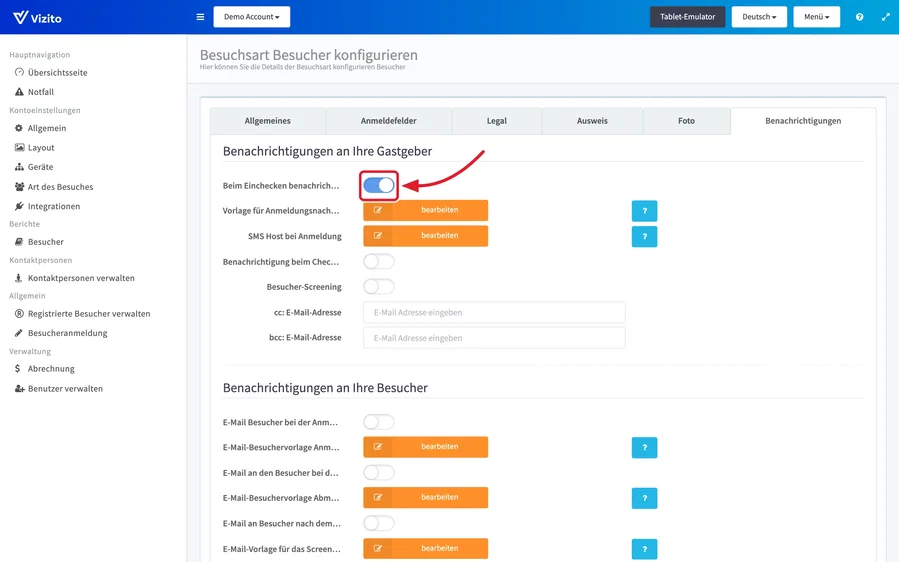Go to Übersichtsseite in sidebar
This screenshot has height=562, width=899.
click(x=57, y=72)
